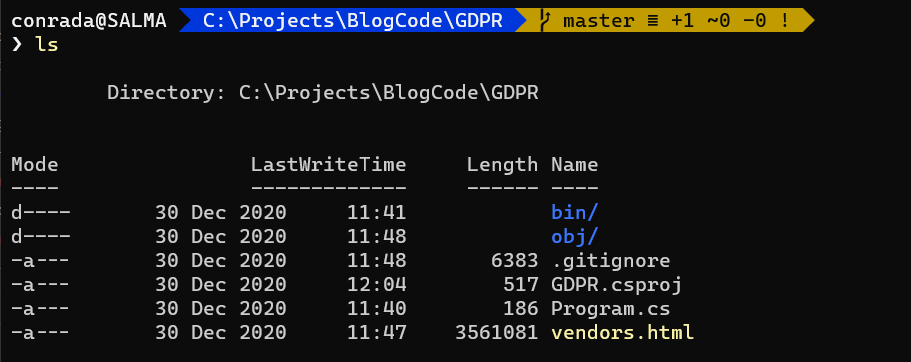Click the prompt chevron before ls
Viewport: 911px width, 362px height.
(17, 44)
